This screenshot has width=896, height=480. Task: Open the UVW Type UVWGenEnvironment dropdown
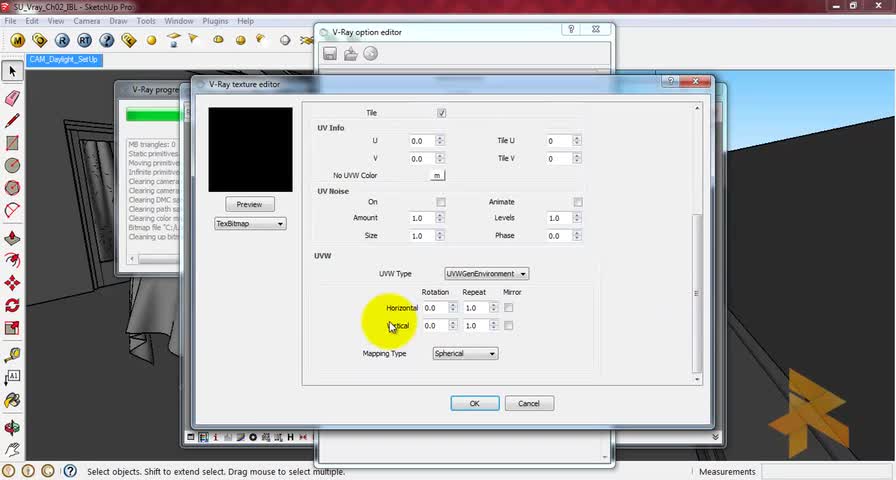click(486, 274)
